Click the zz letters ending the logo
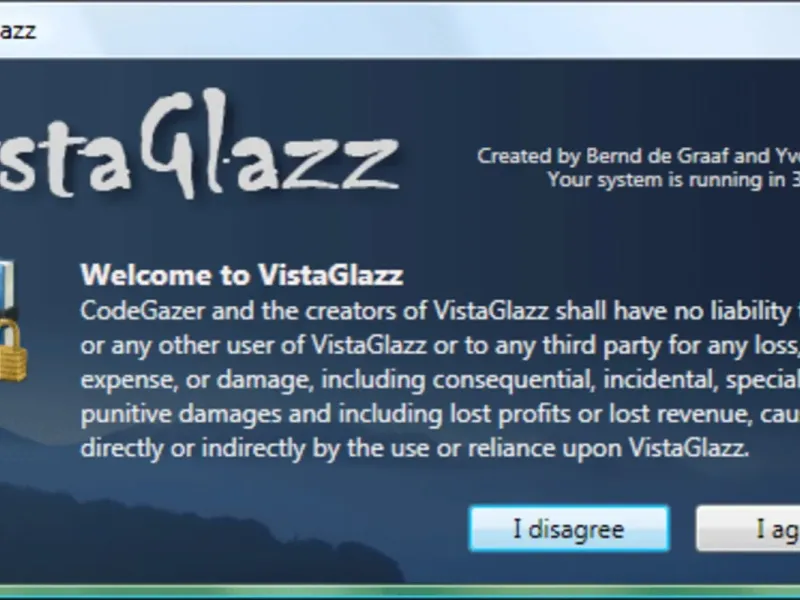 (x=339, y=161)
